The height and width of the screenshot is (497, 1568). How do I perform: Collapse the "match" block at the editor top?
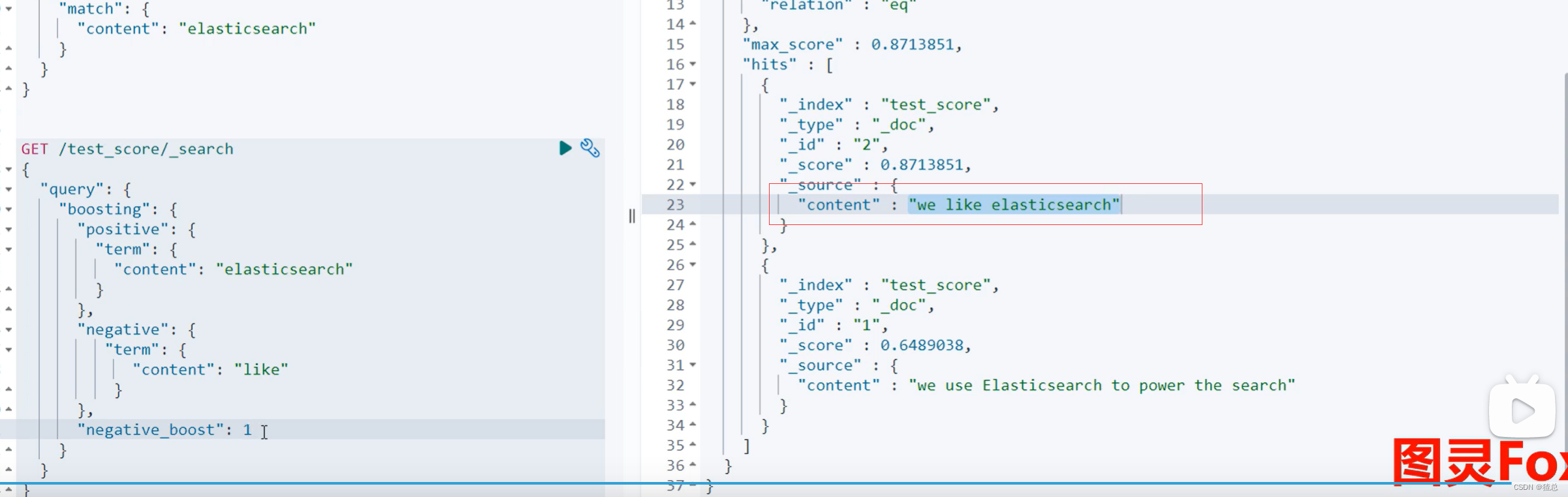[x=8, y=9]
